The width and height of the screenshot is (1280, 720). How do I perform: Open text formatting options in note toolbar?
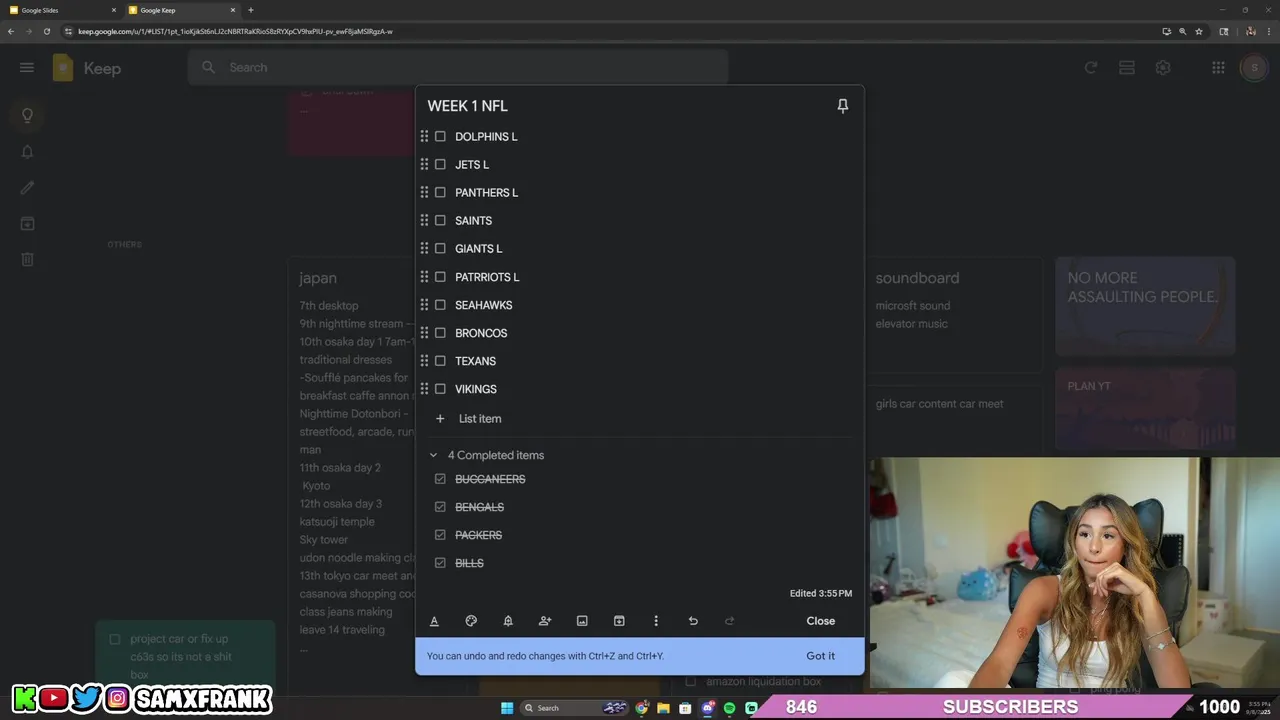434,621
